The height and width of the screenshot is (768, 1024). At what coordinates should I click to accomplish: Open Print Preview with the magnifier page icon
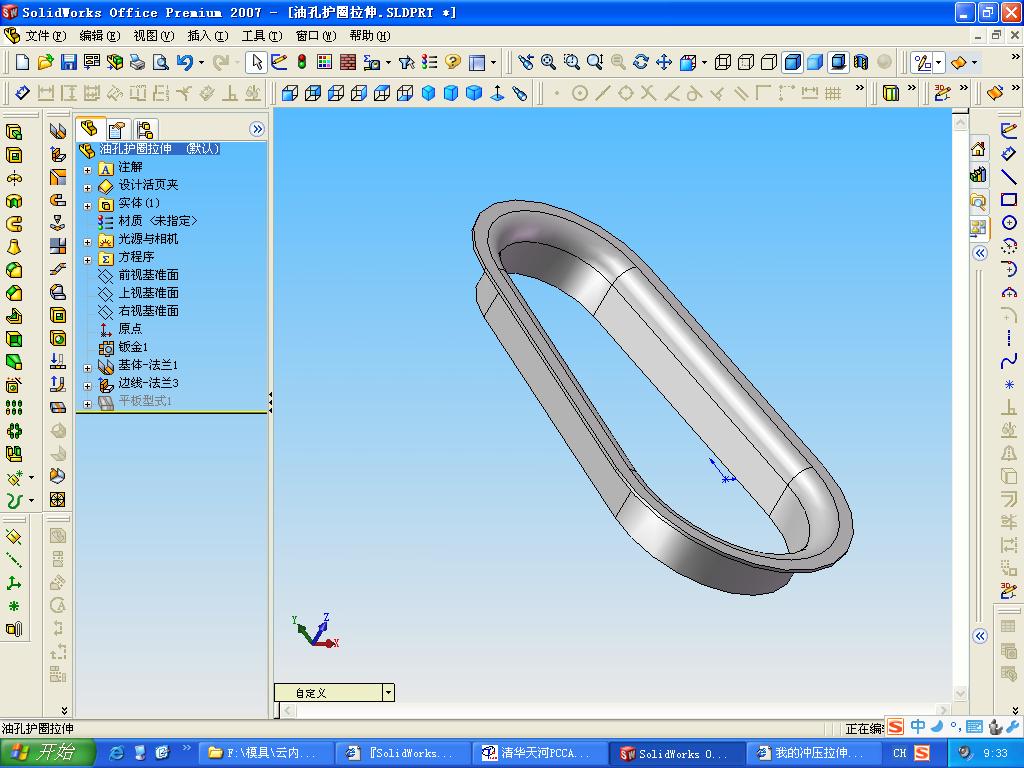pyautogui.click(x=160, y=62)
